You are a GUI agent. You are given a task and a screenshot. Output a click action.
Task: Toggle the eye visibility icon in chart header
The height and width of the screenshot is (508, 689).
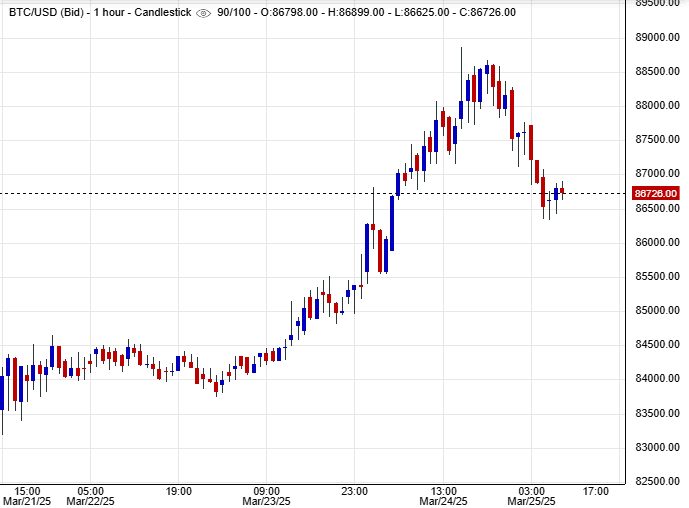click(x=203, y=13)
